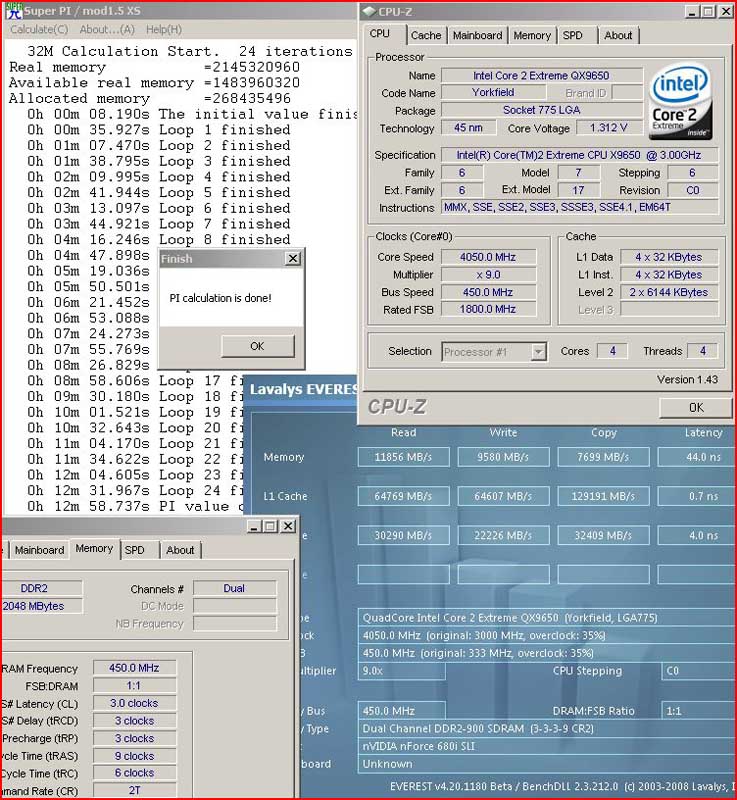Click the 30290 MB/s read value in EVEREST

(403, 535)
